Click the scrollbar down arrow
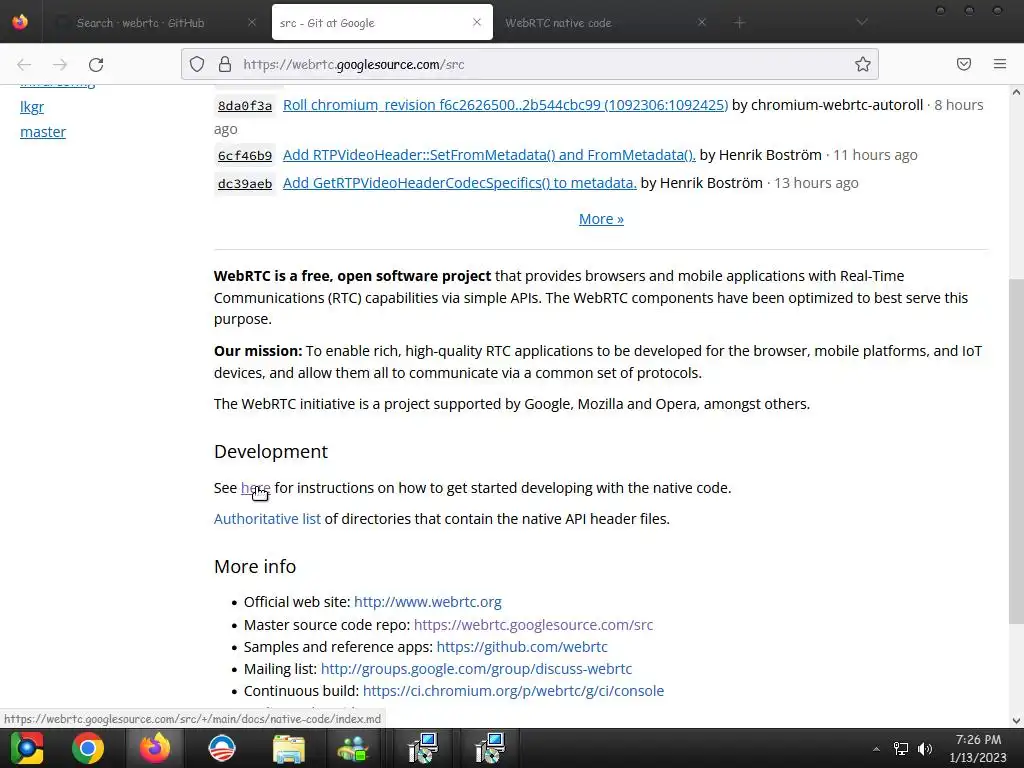This screenshot has height=768, width=1024. (1016, 721)
